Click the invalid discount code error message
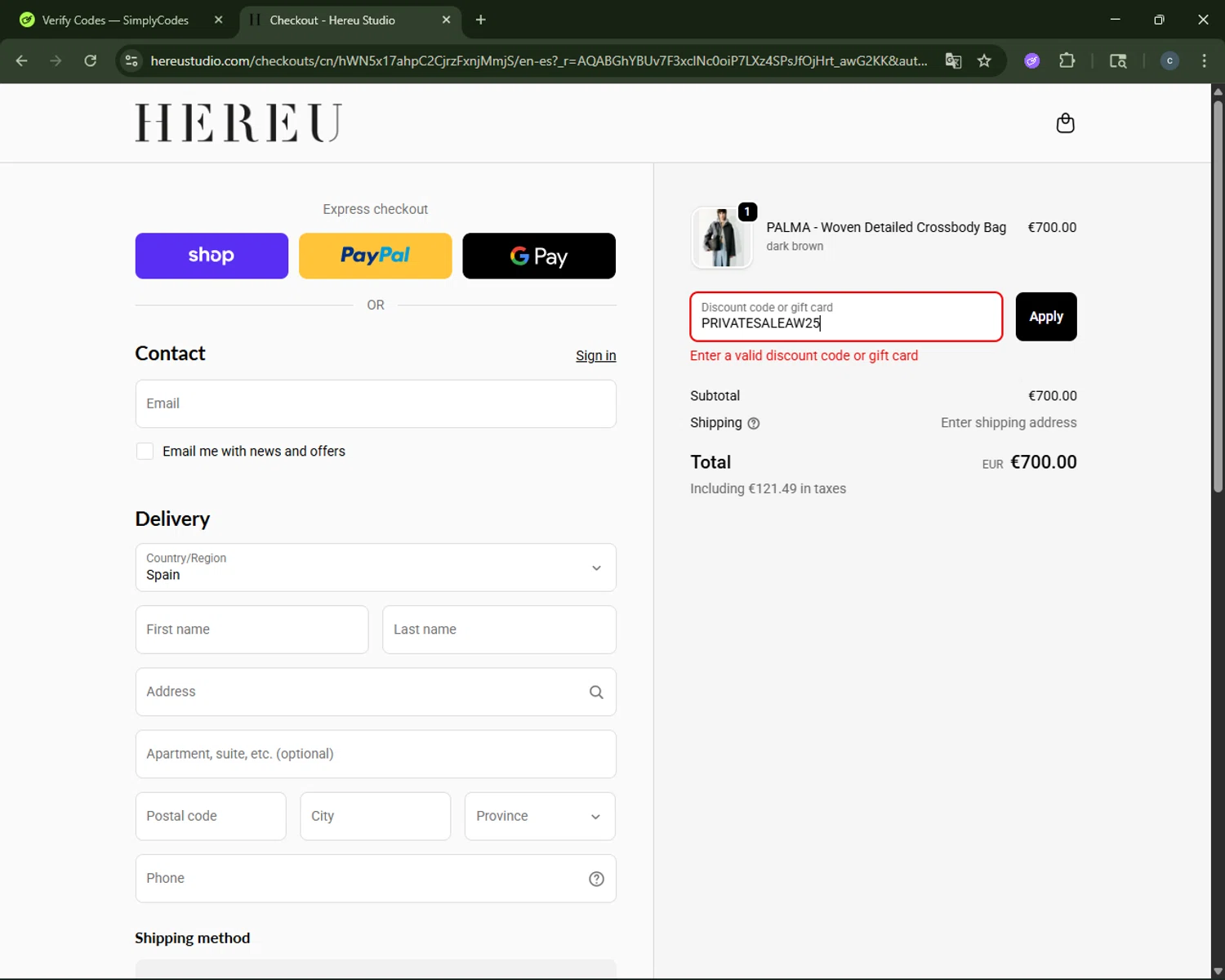This screenshot has height=980, width=1225. click(804, 356)
